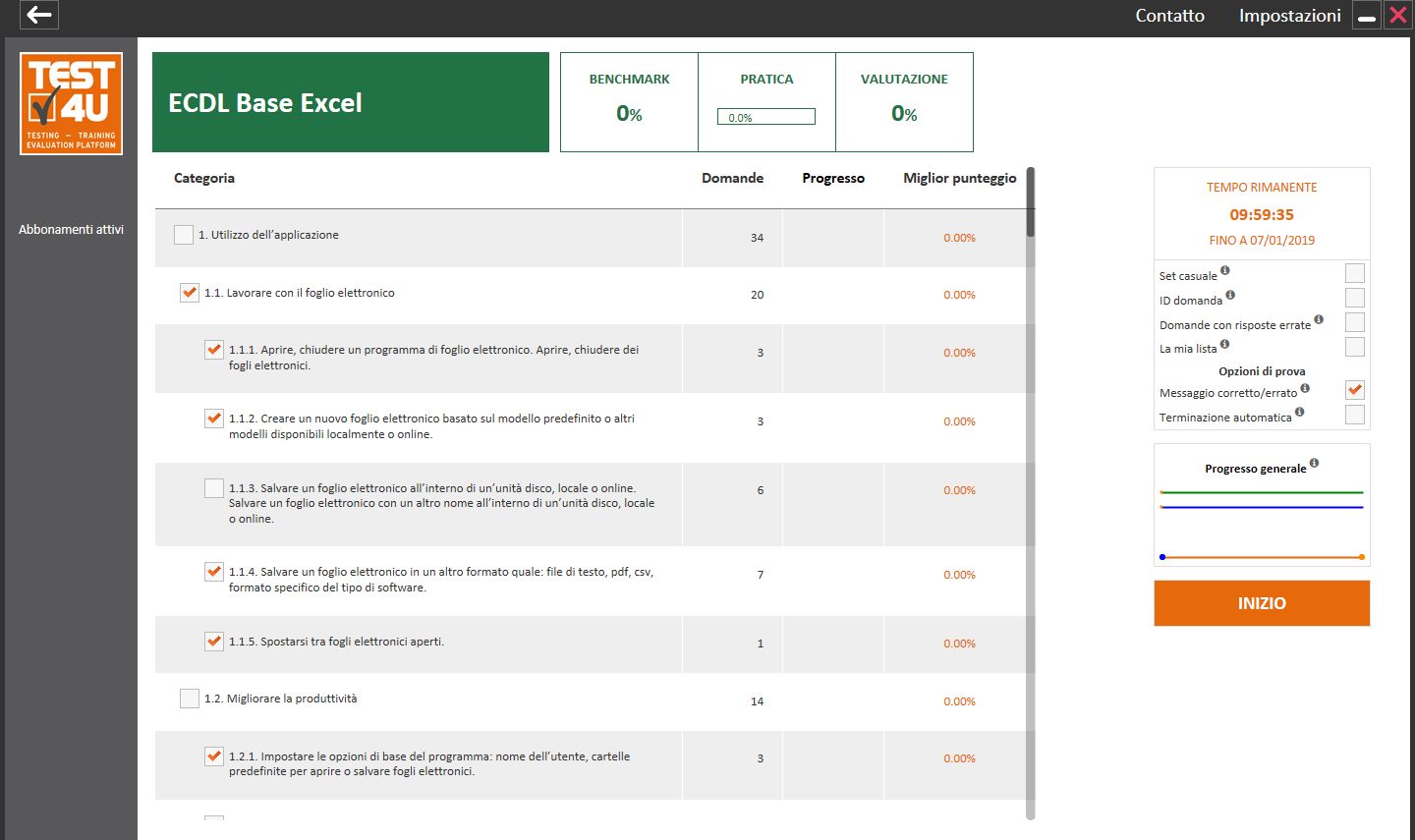Click the 0.00% score for 1.2.1
This screenshot has width=1415, height=840.
click(x=959, y=758)
